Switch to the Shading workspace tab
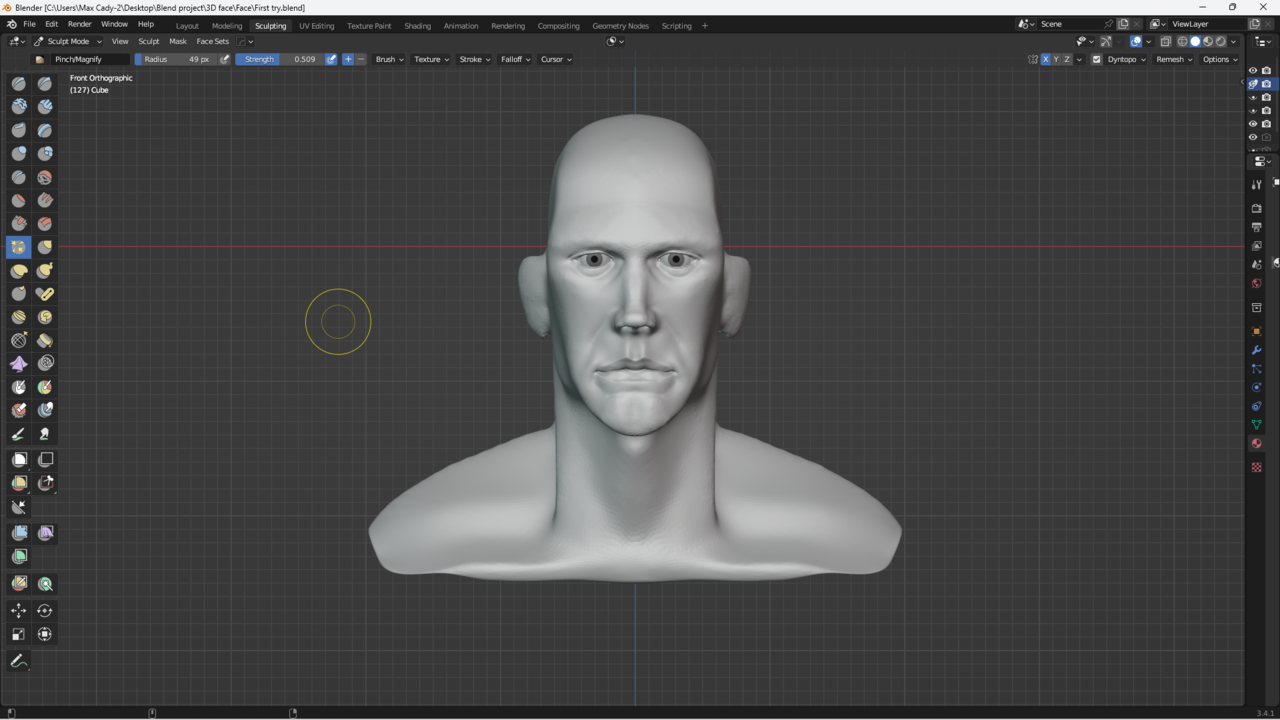This screenshot has height=720, width=1280. click(x=417, y=25)
